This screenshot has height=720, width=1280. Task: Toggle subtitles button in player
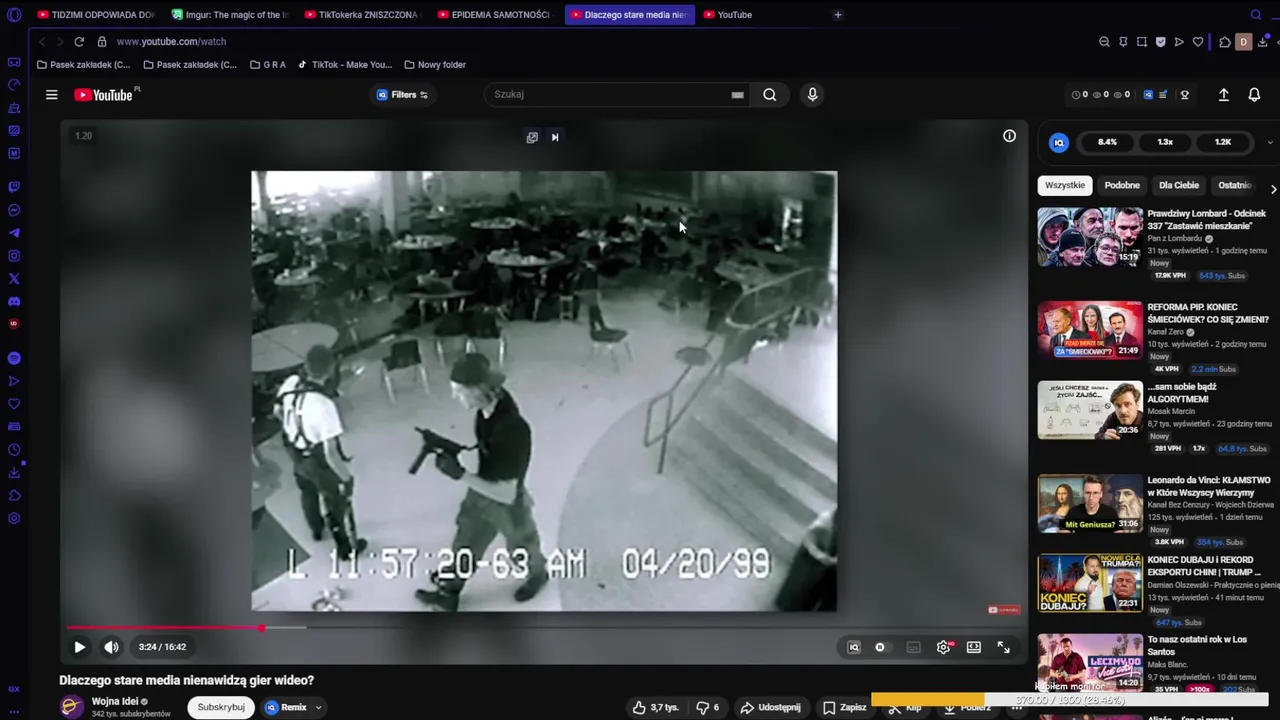[913, 647]
